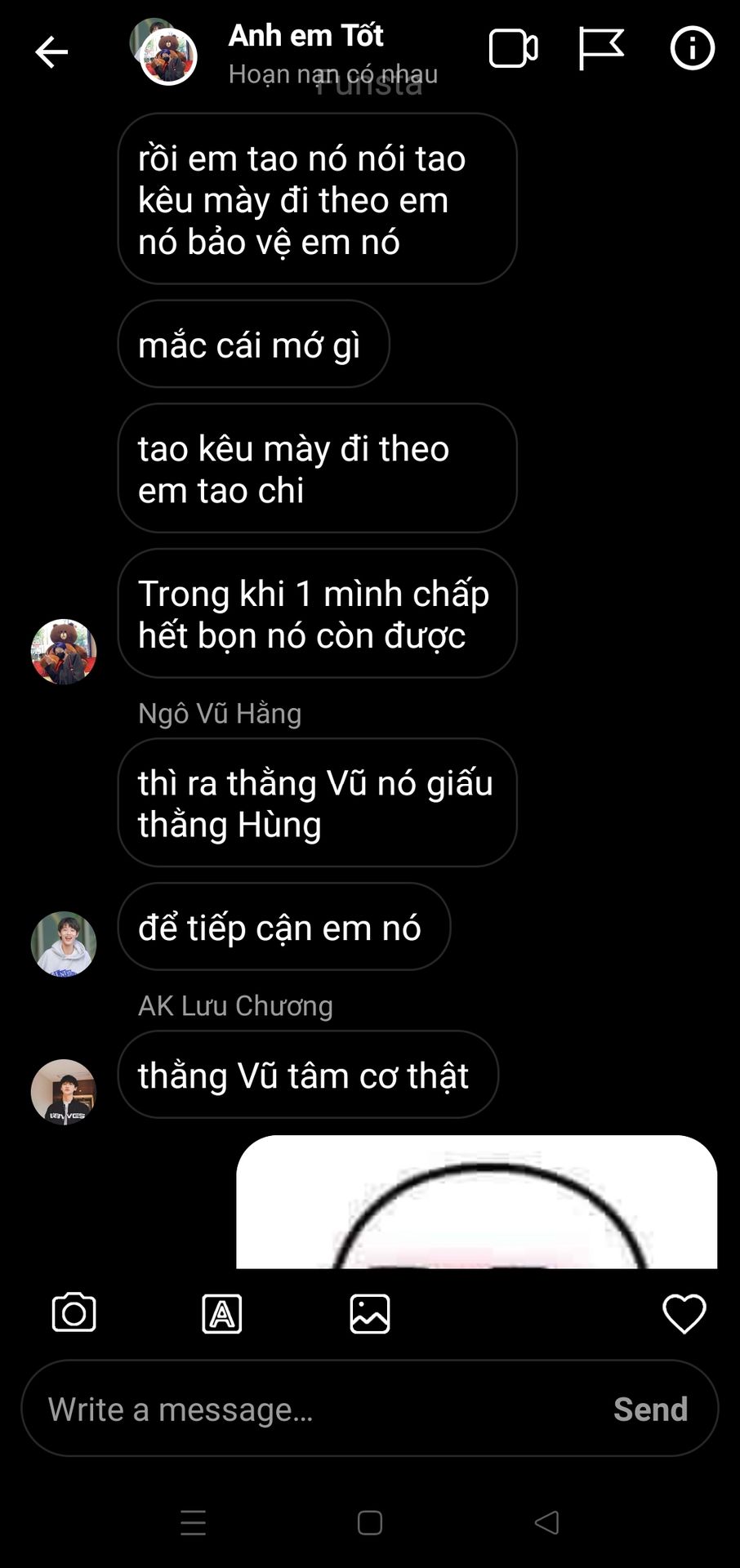Image resolution: width=740 pixels, height=1568 pixels.
Task: Start a video call with the group
Action: (513, 48)
